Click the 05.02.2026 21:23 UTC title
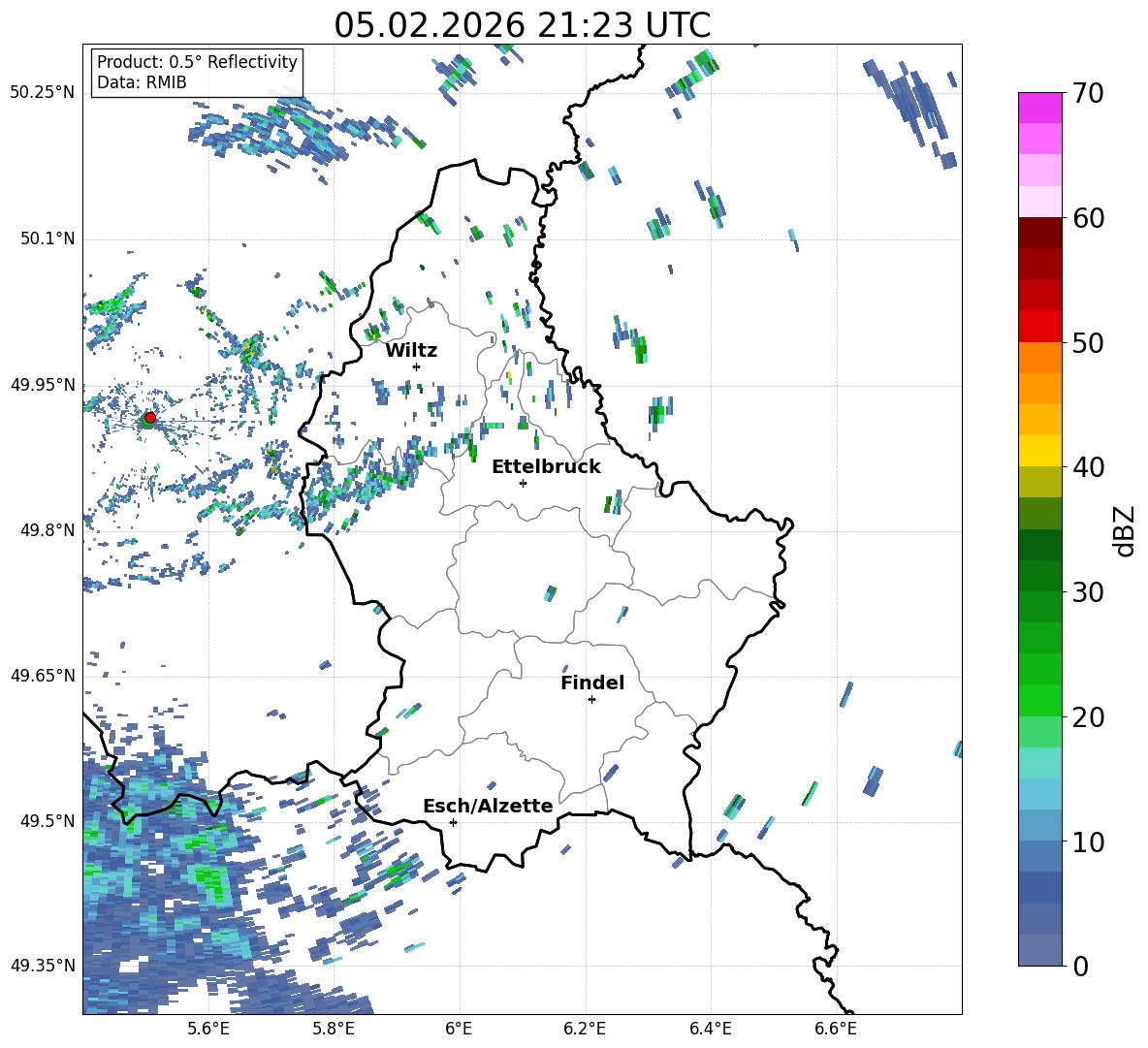Viewport: 1148px width, 1048px height. tap(522, 25)
